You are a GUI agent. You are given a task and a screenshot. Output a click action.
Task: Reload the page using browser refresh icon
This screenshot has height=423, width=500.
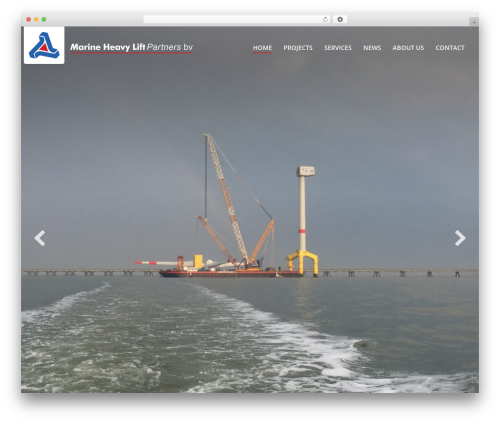325,19
